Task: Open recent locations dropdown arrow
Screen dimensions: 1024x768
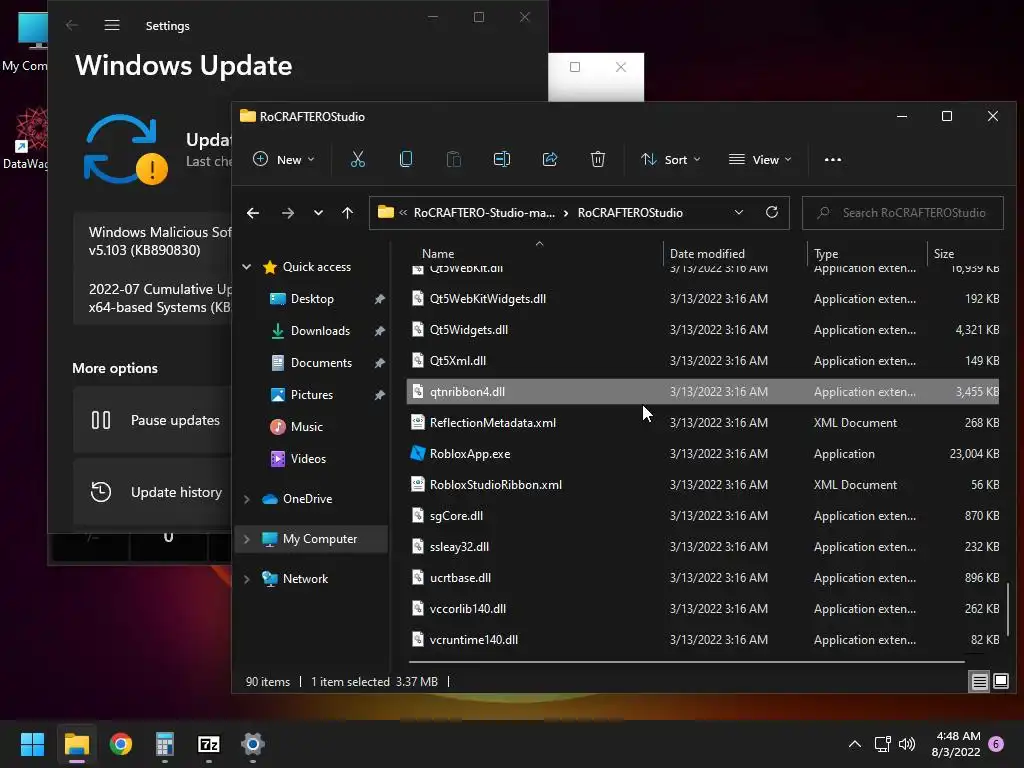Action: point(318,213)
